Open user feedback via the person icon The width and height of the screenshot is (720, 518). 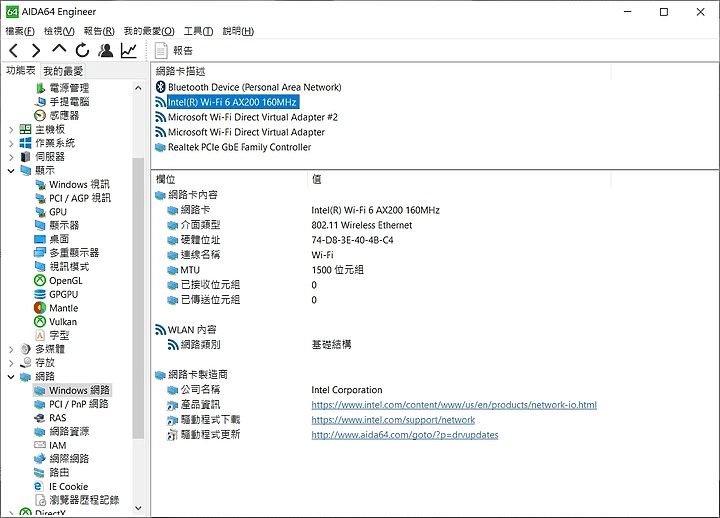[x=106, y=50]
